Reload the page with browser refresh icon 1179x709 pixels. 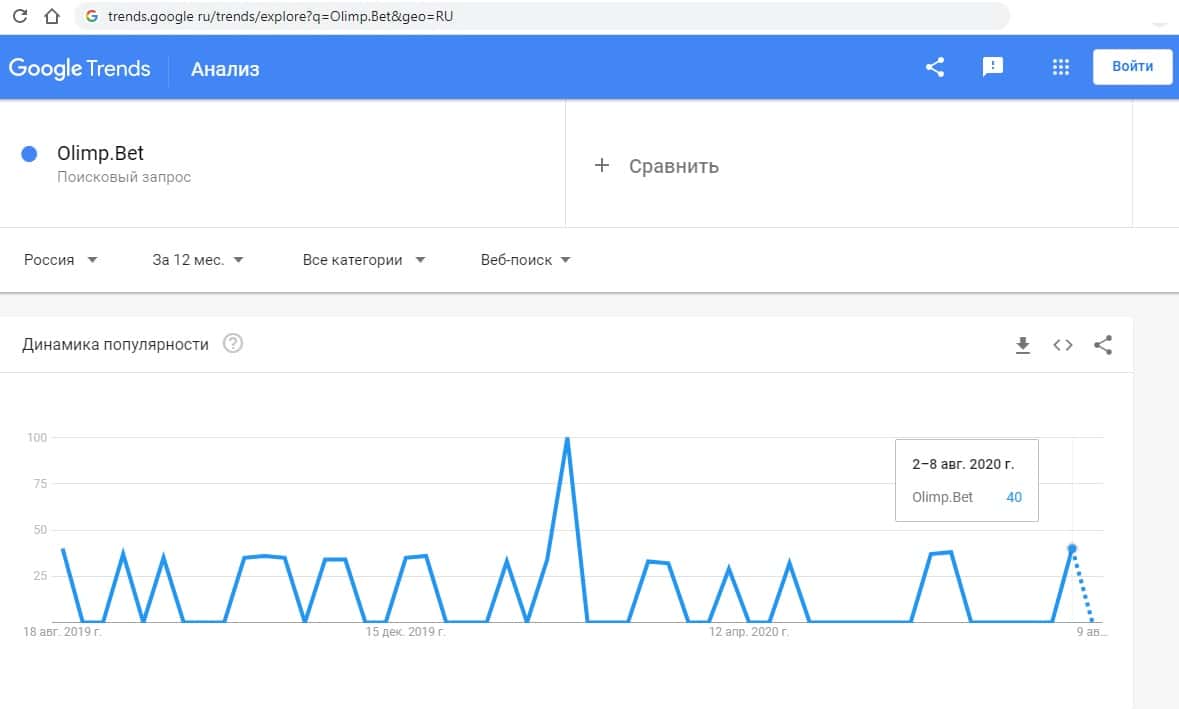tap(18, 17)
